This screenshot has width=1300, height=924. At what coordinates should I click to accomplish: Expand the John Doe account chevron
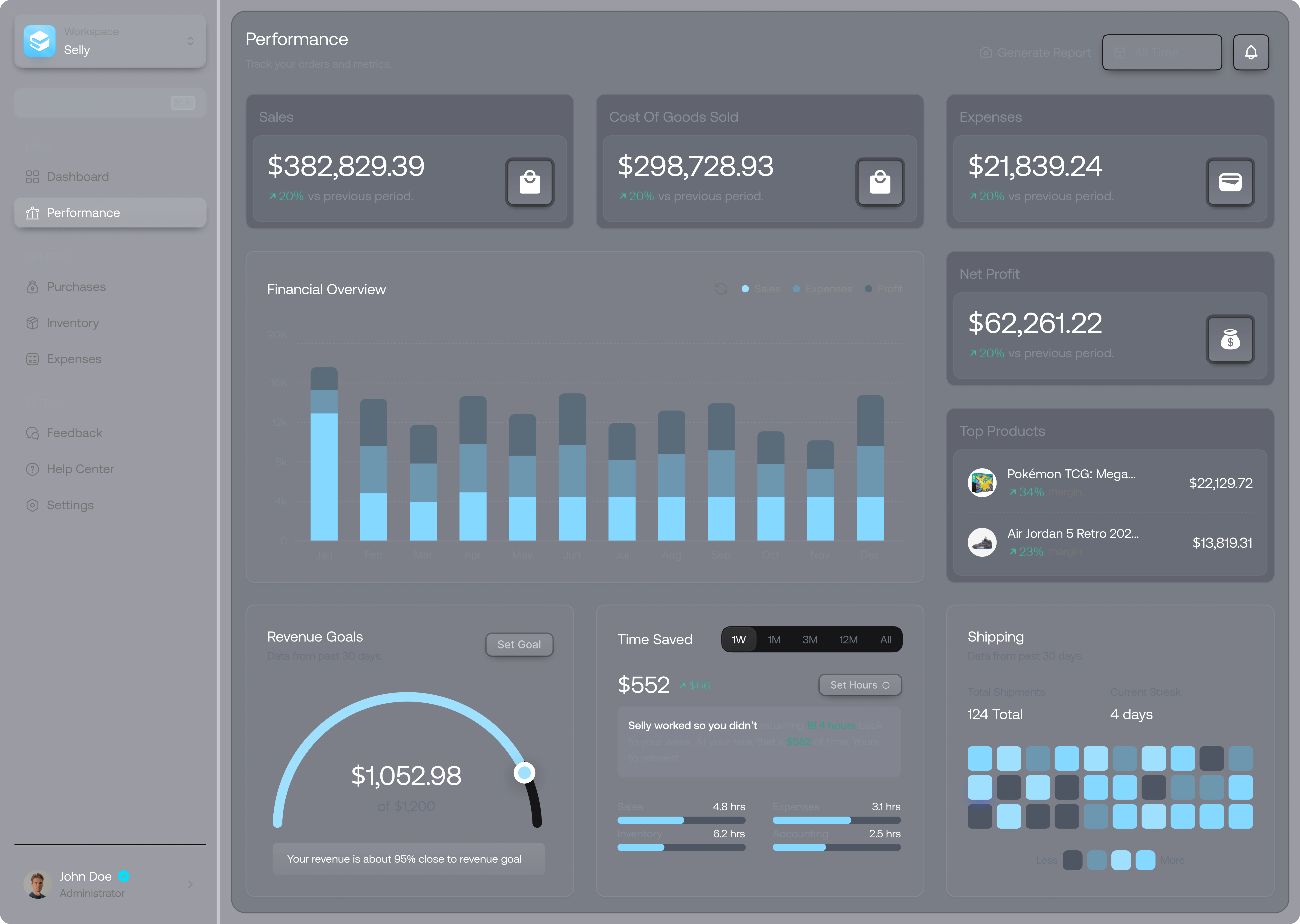pyautogui.click(x=190, y=884)
